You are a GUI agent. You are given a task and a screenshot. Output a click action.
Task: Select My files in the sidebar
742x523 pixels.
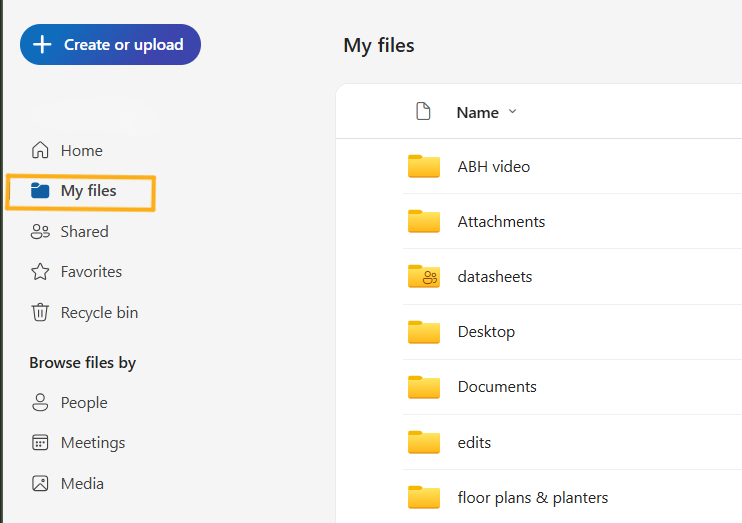[80, 191]
